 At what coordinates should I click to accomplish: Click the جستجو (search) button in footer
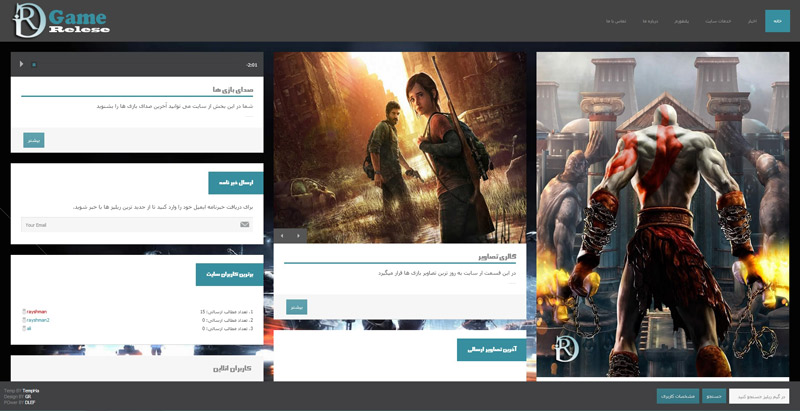pyautogui.click(x=714, y=396)
